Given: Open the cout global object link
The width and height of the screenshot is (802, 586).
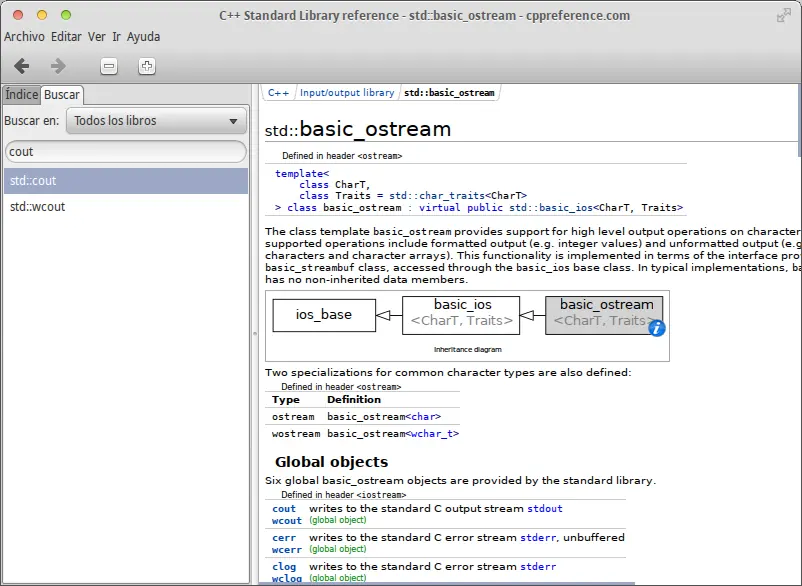Looking at the screenshot, I should pos(284,509).
